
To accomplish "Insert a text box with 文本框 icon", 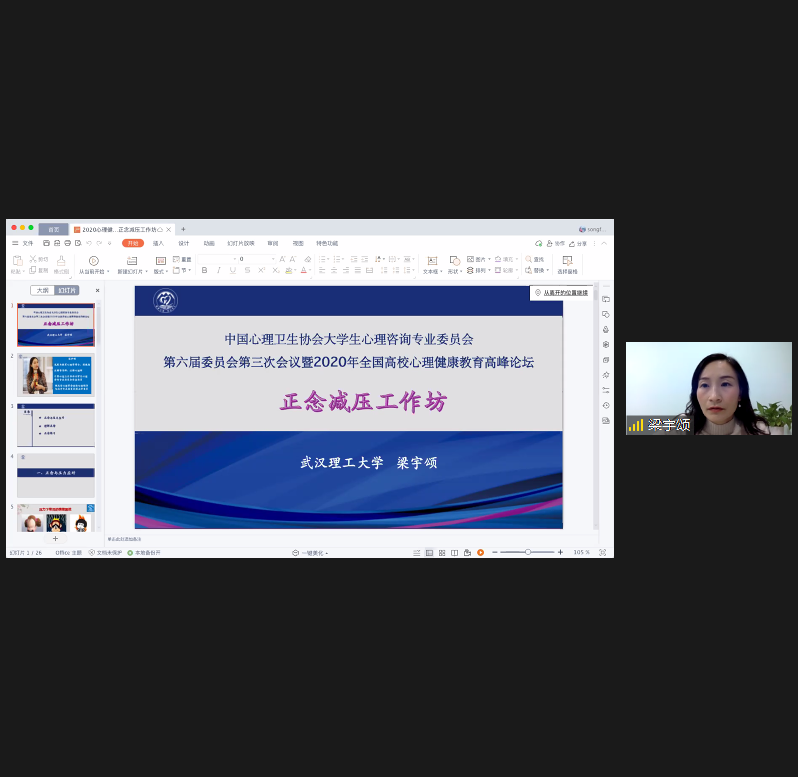I will pos(432,261).
